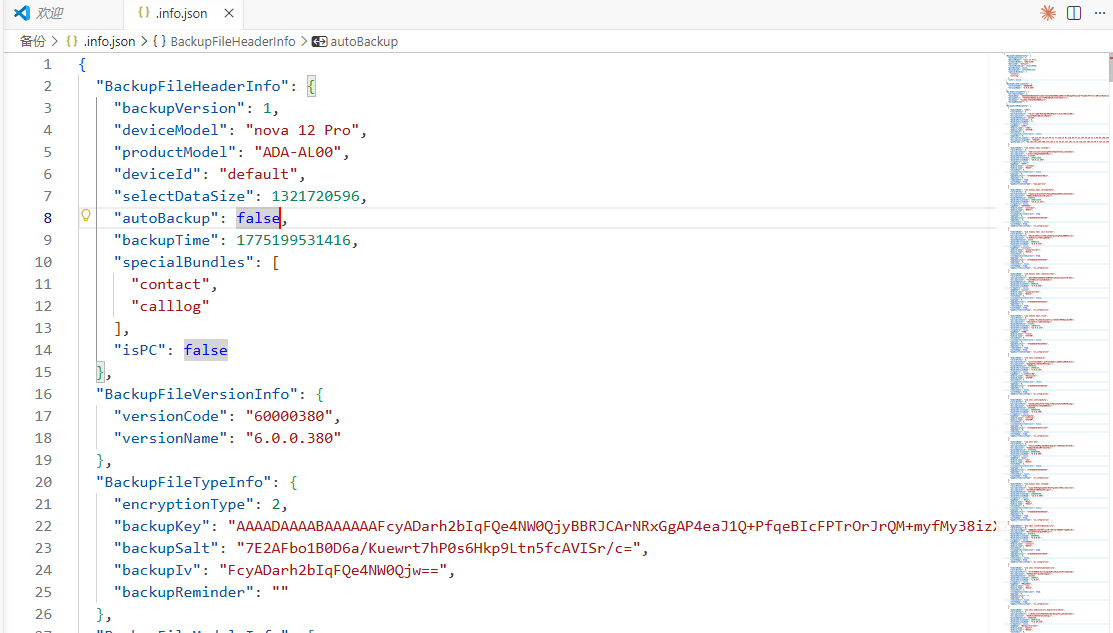Click line number 26 in the gutter
The image size is (1113, 633).
(43, 614)
